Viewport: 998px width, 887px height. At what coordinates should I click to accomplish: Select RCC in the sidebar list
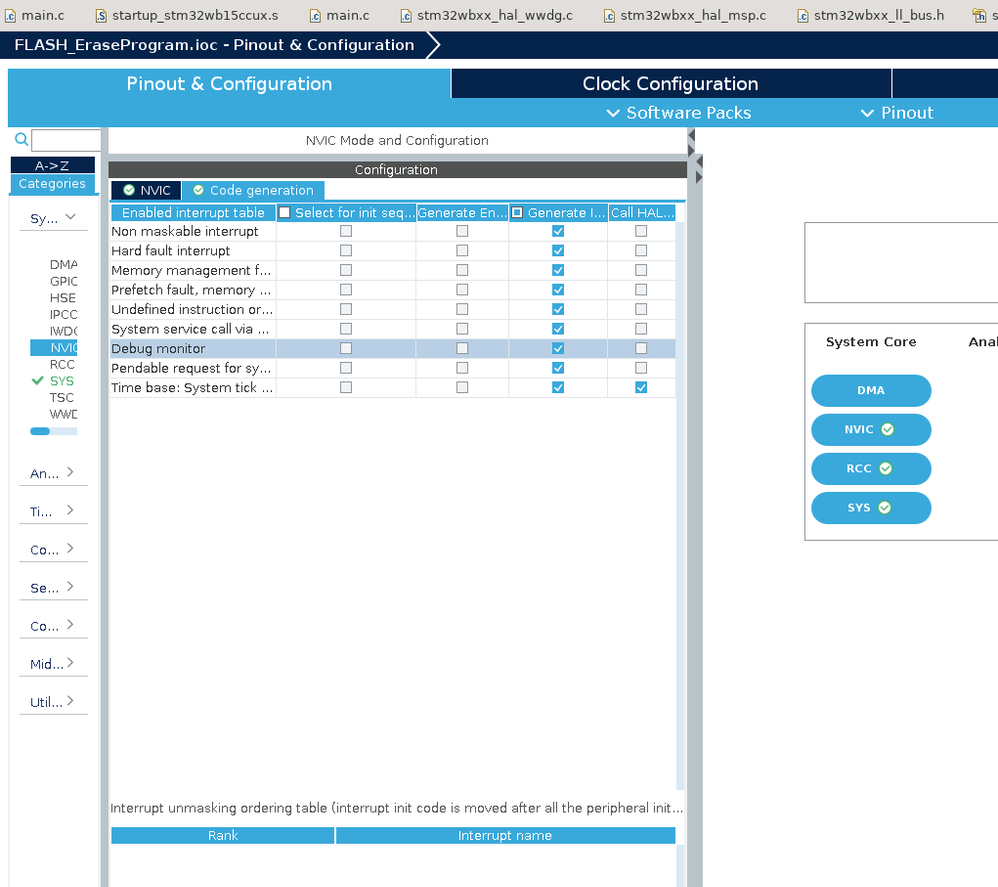click(62, 365)
